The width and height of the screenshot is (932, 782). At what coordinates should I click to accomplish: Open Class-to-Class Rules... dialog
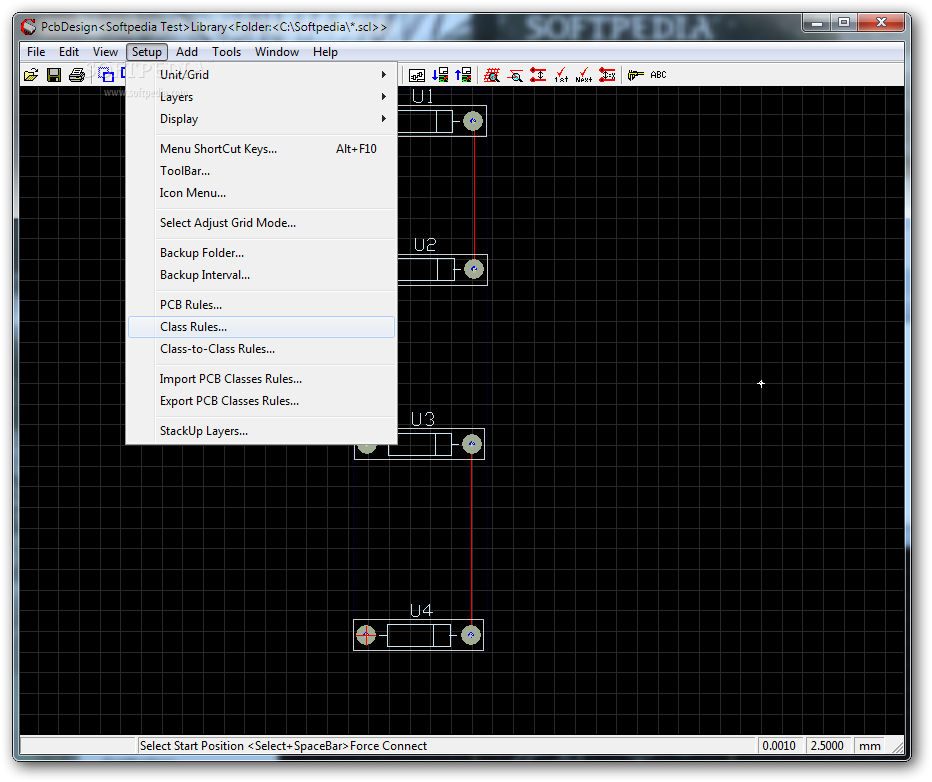(x=262, y=349)
